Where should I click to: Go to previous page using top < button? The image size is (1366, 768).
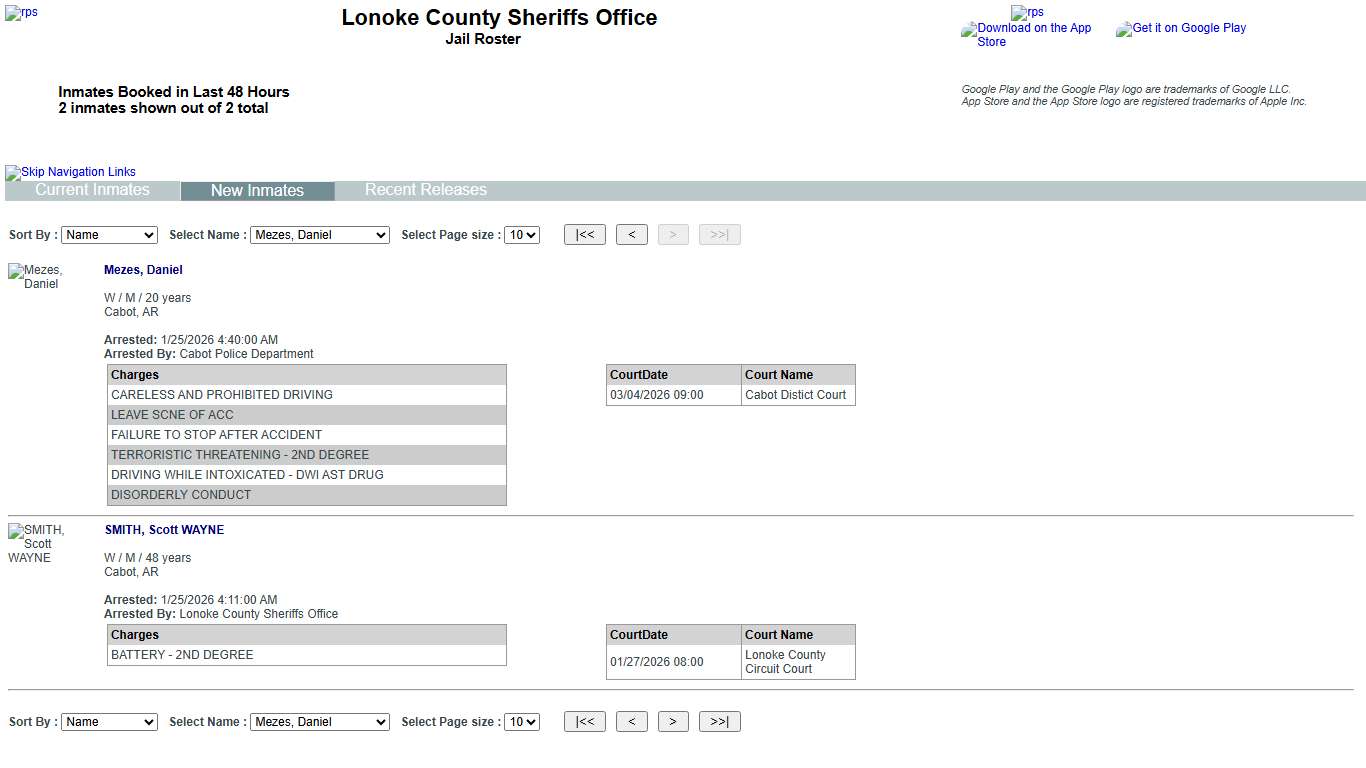631,235
